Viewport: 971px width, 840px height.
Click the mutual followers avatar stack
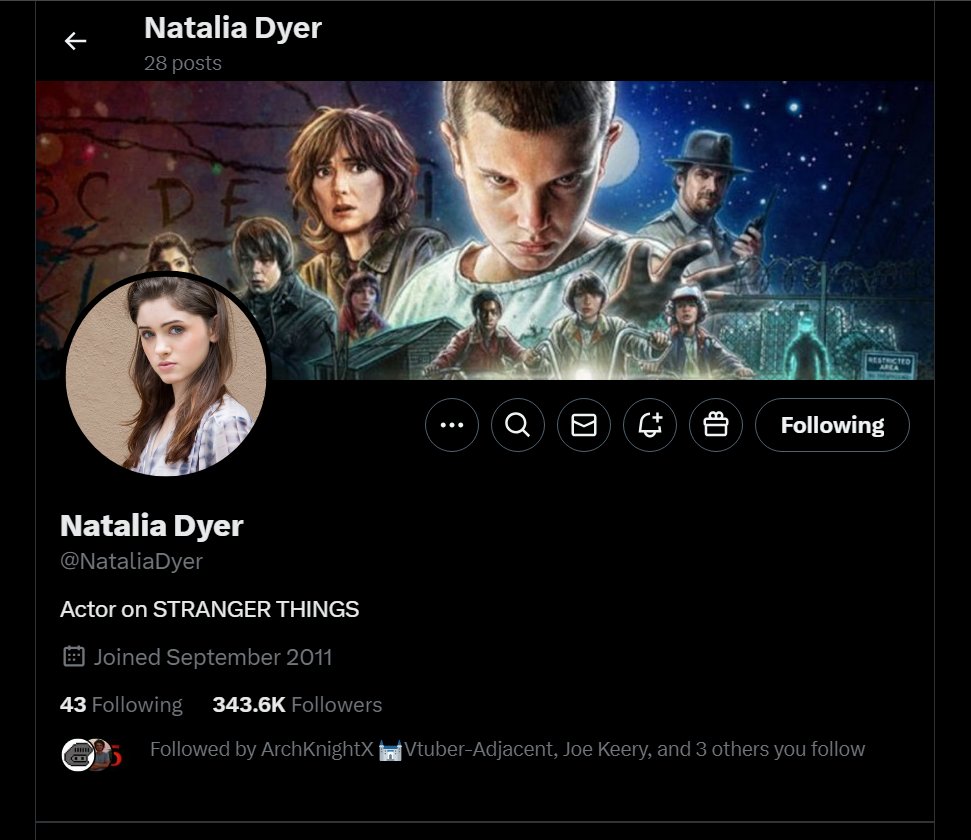(92, 755)
